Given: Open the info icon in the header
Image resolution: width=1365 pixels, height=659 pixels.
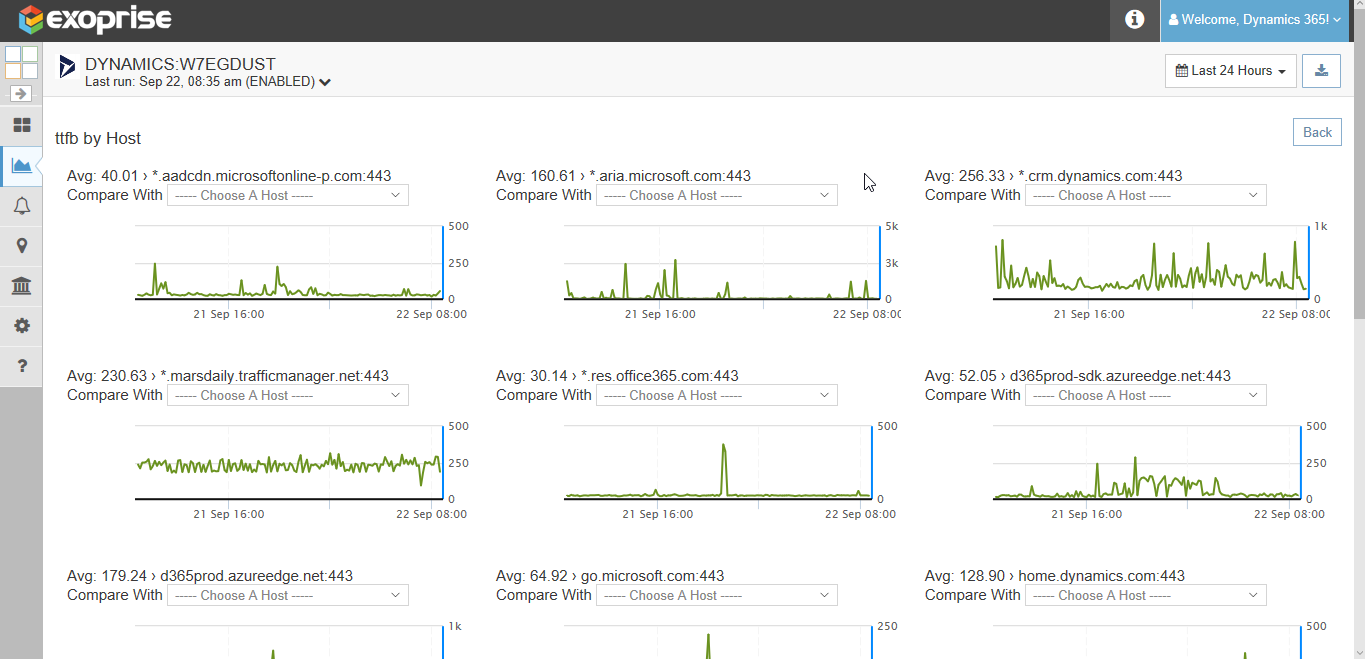Looking at the screenshot, I should 1134,19.
